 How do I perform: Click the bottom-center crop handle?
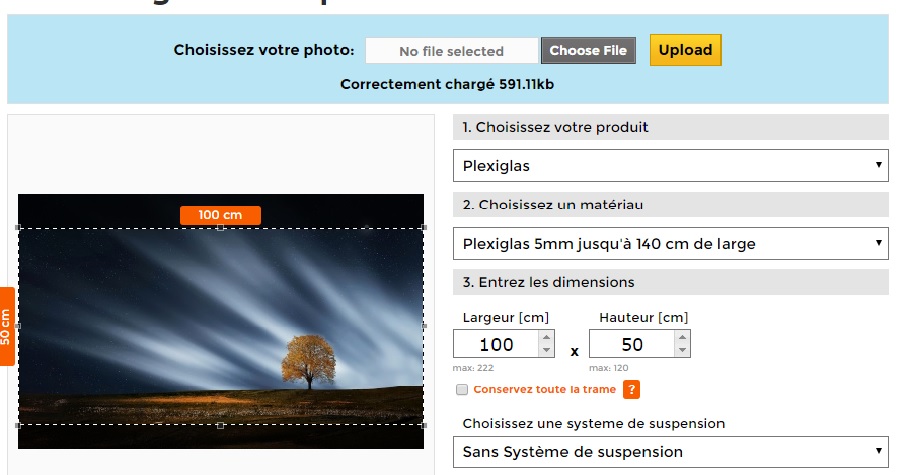tap(220, 426)
